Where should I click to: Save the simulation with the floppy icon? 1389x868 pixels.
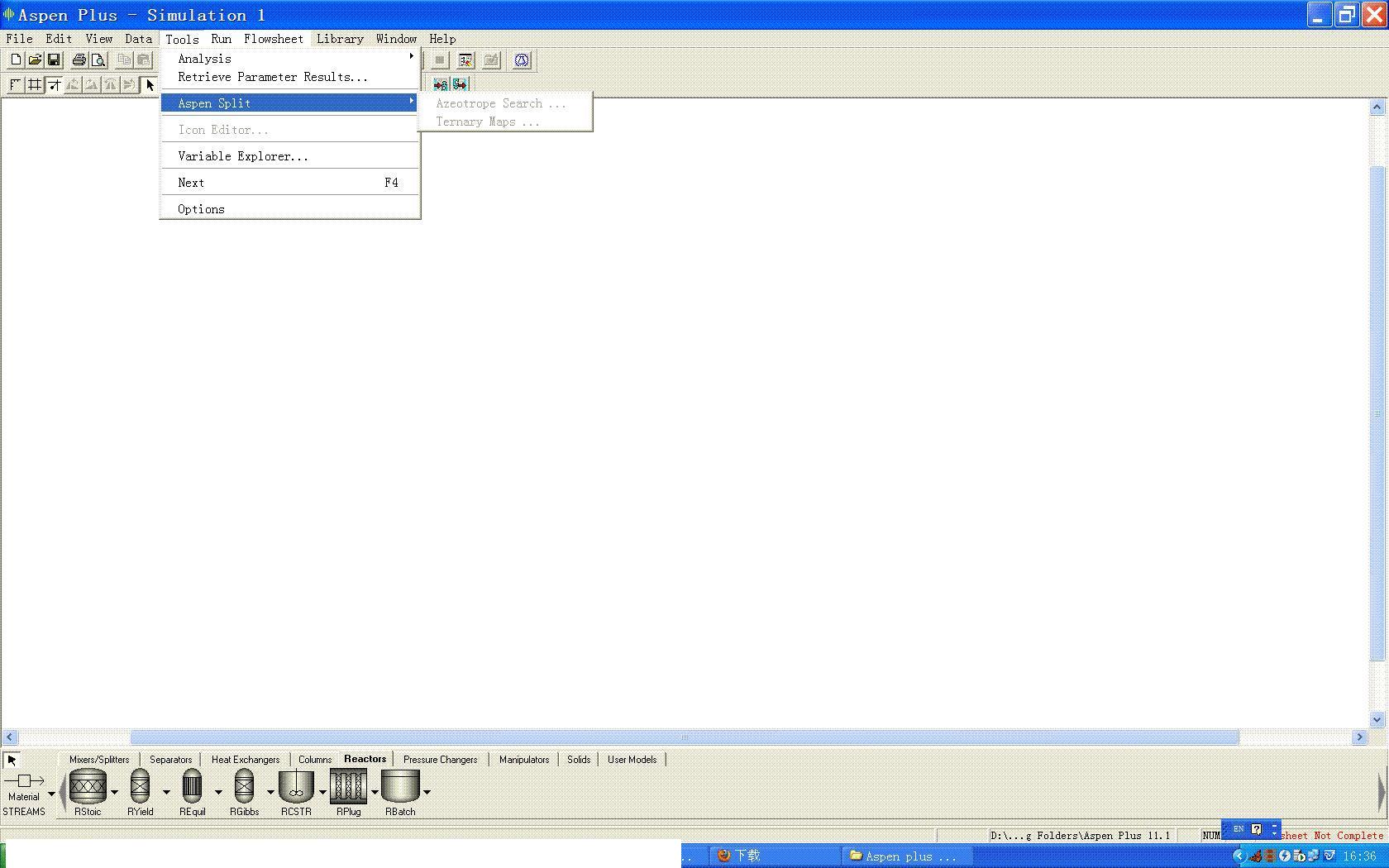pyautogui.click(x=54, y=60)
